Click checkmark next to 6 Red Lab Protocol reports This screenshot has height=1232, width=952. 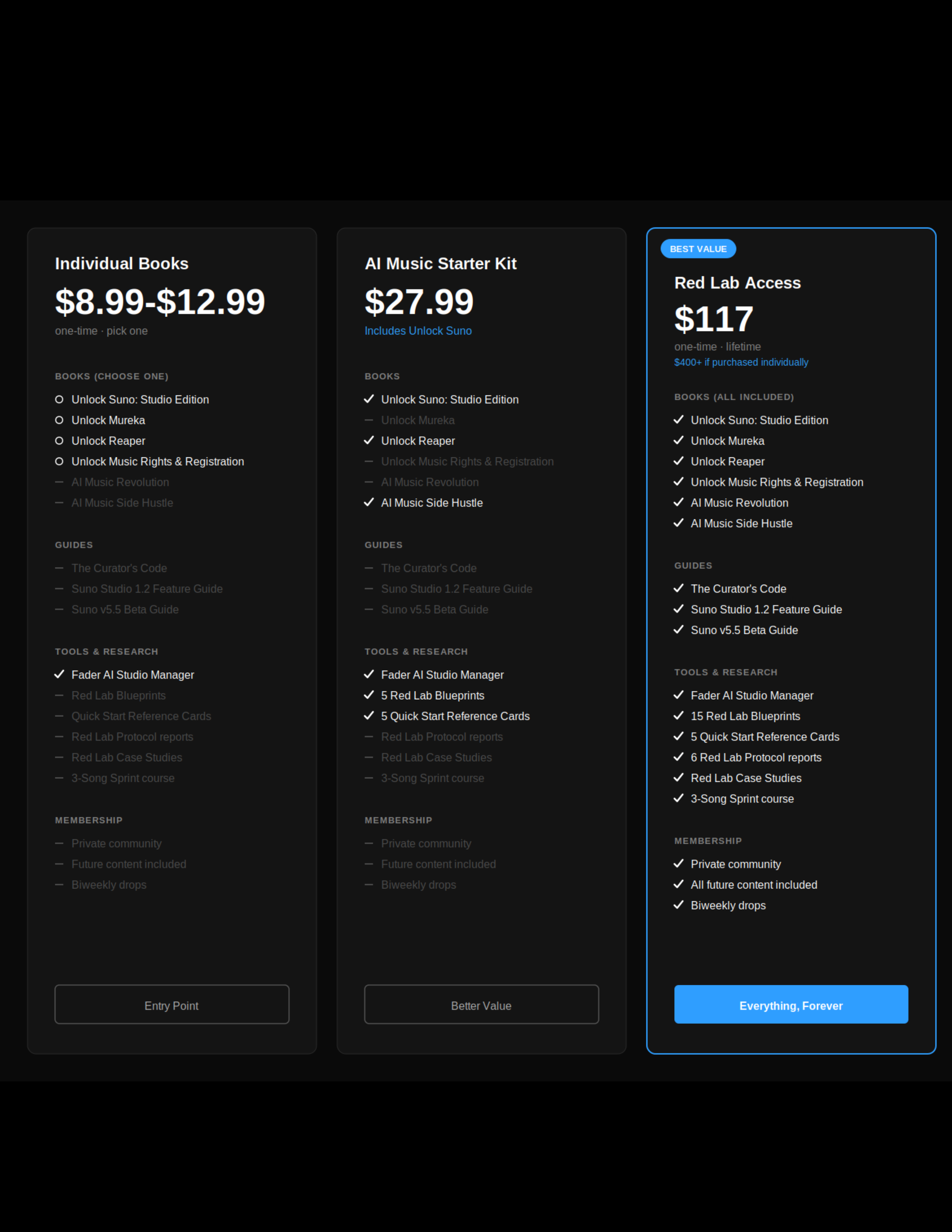click(x=679, y=757)
